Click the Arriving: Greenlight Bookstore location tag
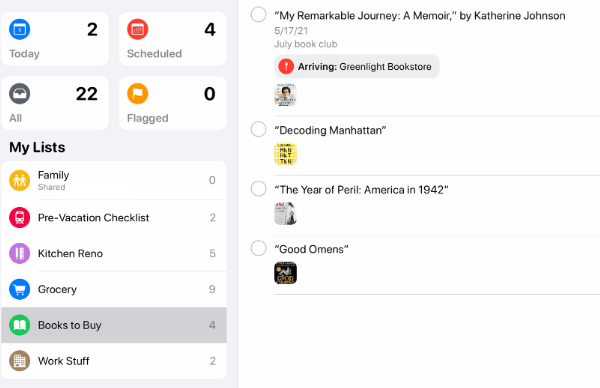The image size is (600, 388). pyautogui.click(x=357, y=67)
